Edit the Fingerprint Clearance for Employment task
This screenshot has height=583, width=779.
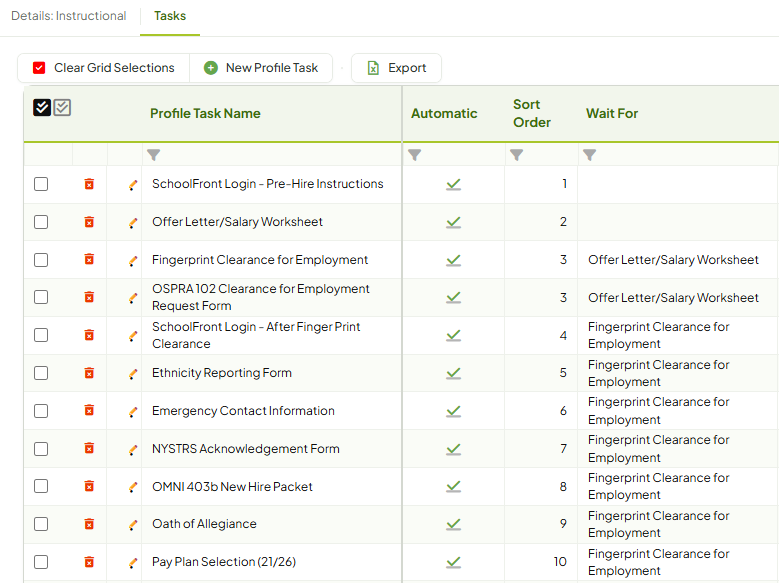click(x=133, y=260)
